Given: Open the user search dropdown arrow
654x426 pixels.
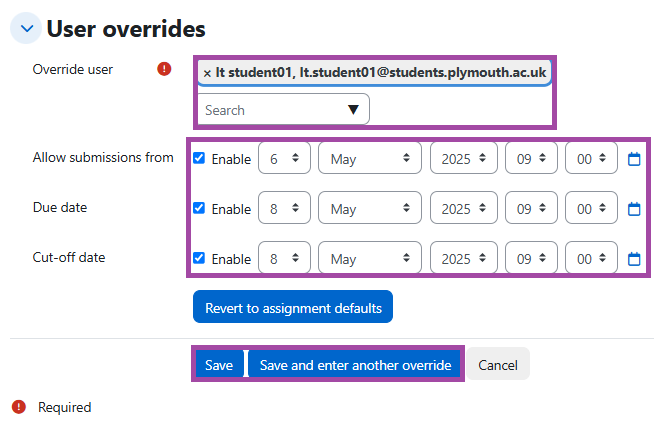Looking at the screenshot, I should click(x=353, y=110).
